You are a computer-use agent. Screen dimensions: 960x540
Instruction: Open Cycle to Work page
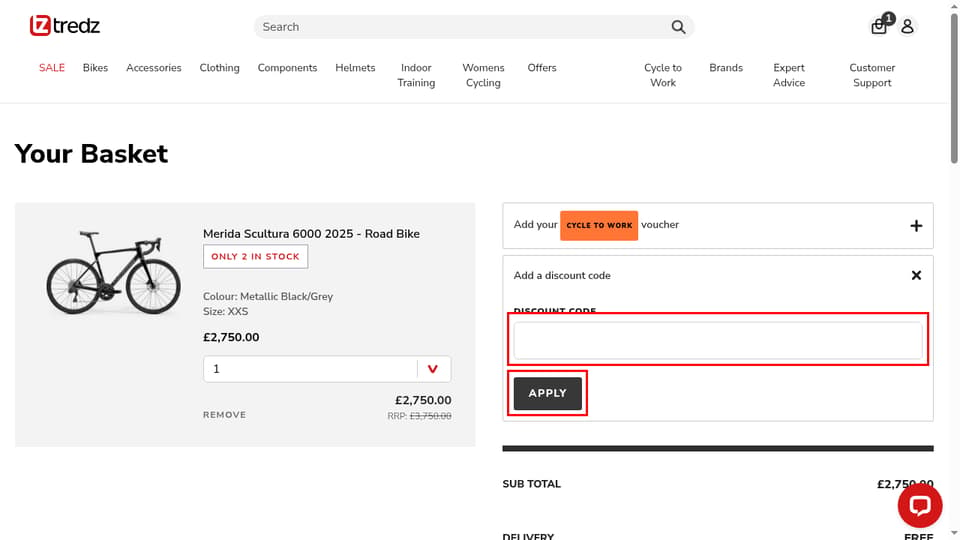(662, 75)
